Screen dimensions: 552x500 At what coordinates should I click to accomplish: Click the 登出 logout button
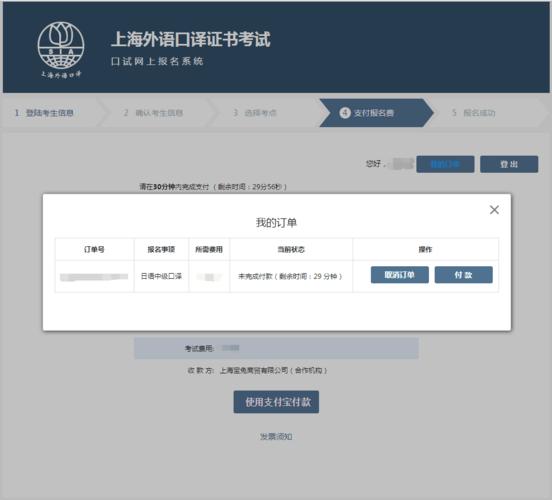point(509,164)
